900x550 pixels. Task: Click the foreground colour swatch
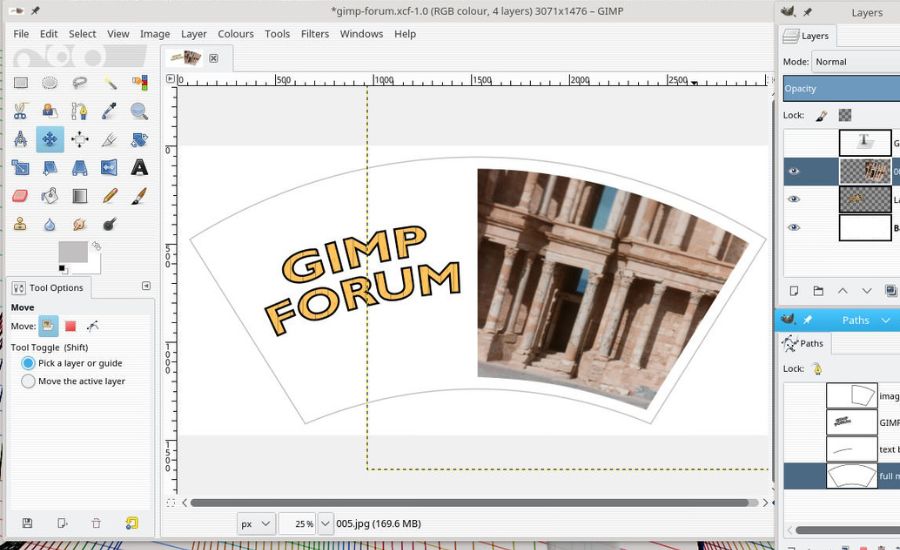73,252
